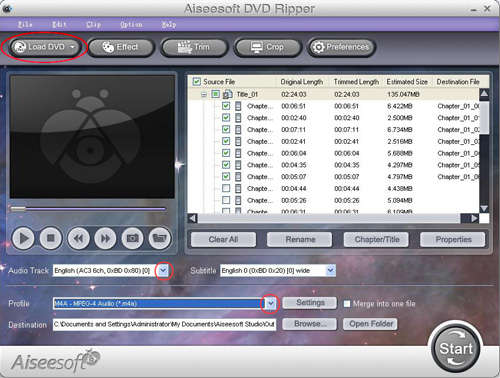Click the Clear All button
Image resolution: width=500 pixels, height=378 pixels.
(223, 239)
